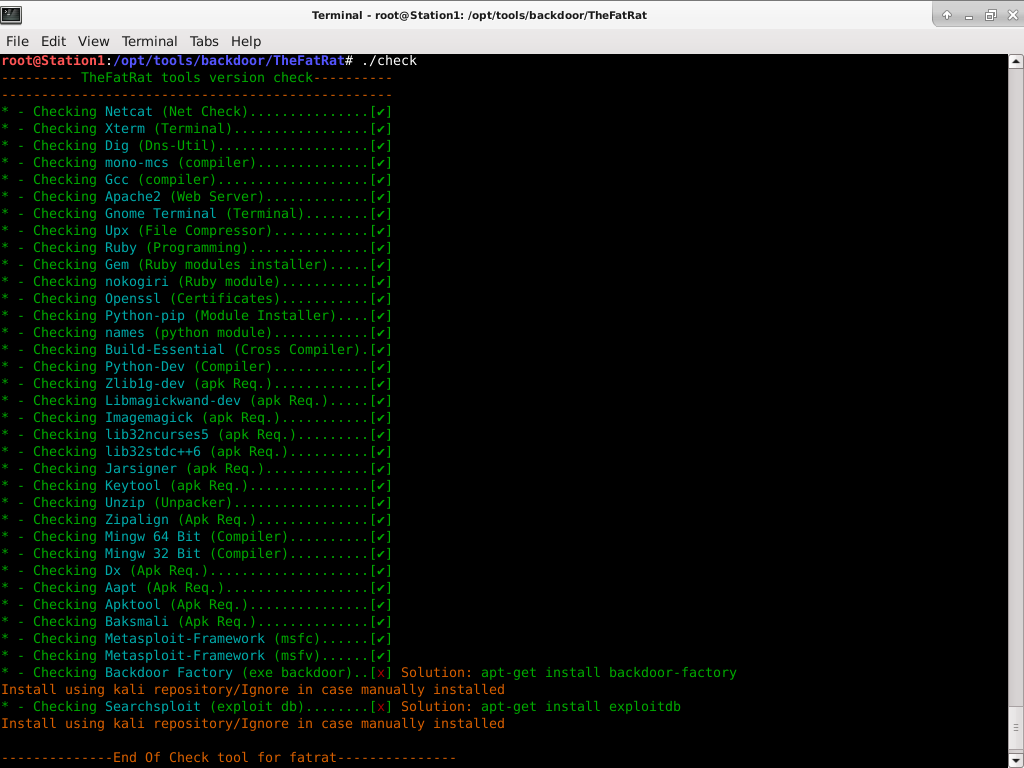Open the Terminal menu

click(149, 41)
